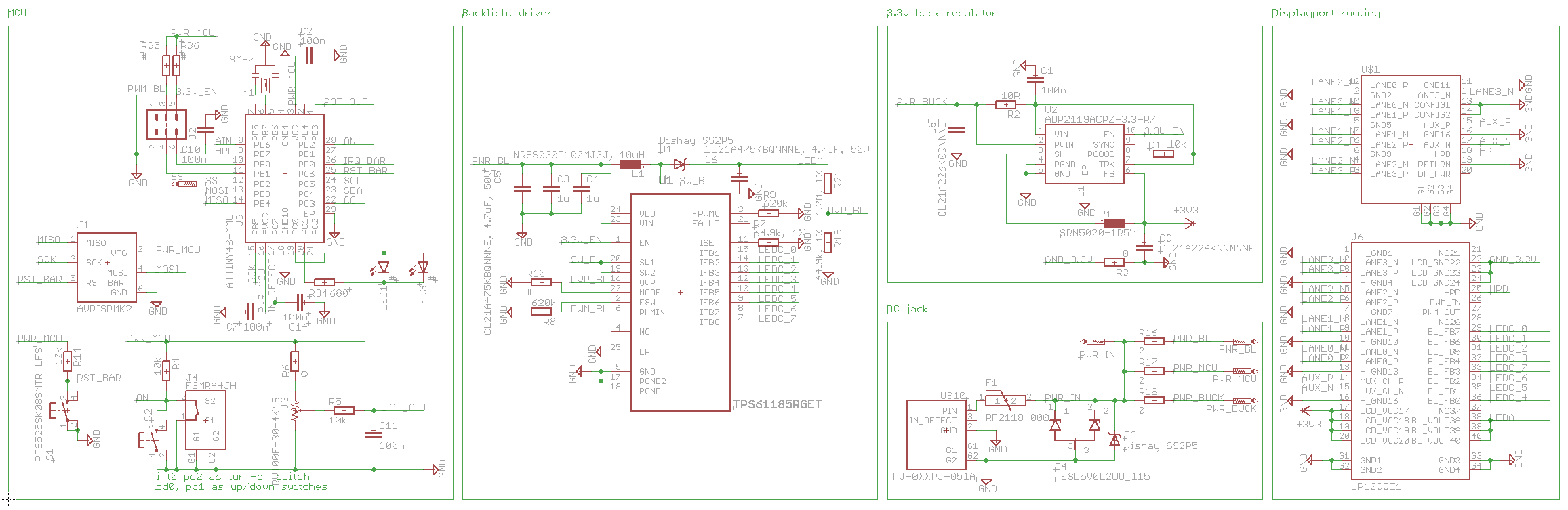Click the 'FSMRA4JH' switch part label
Image resolution: width=1568 pixels, height=510 pixels.
click(x=211, y=385)
